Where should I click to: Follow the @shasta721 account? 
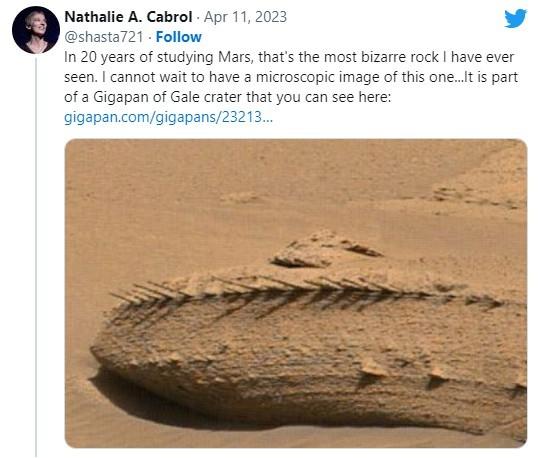pyautogui.click(x=178, y=37)
